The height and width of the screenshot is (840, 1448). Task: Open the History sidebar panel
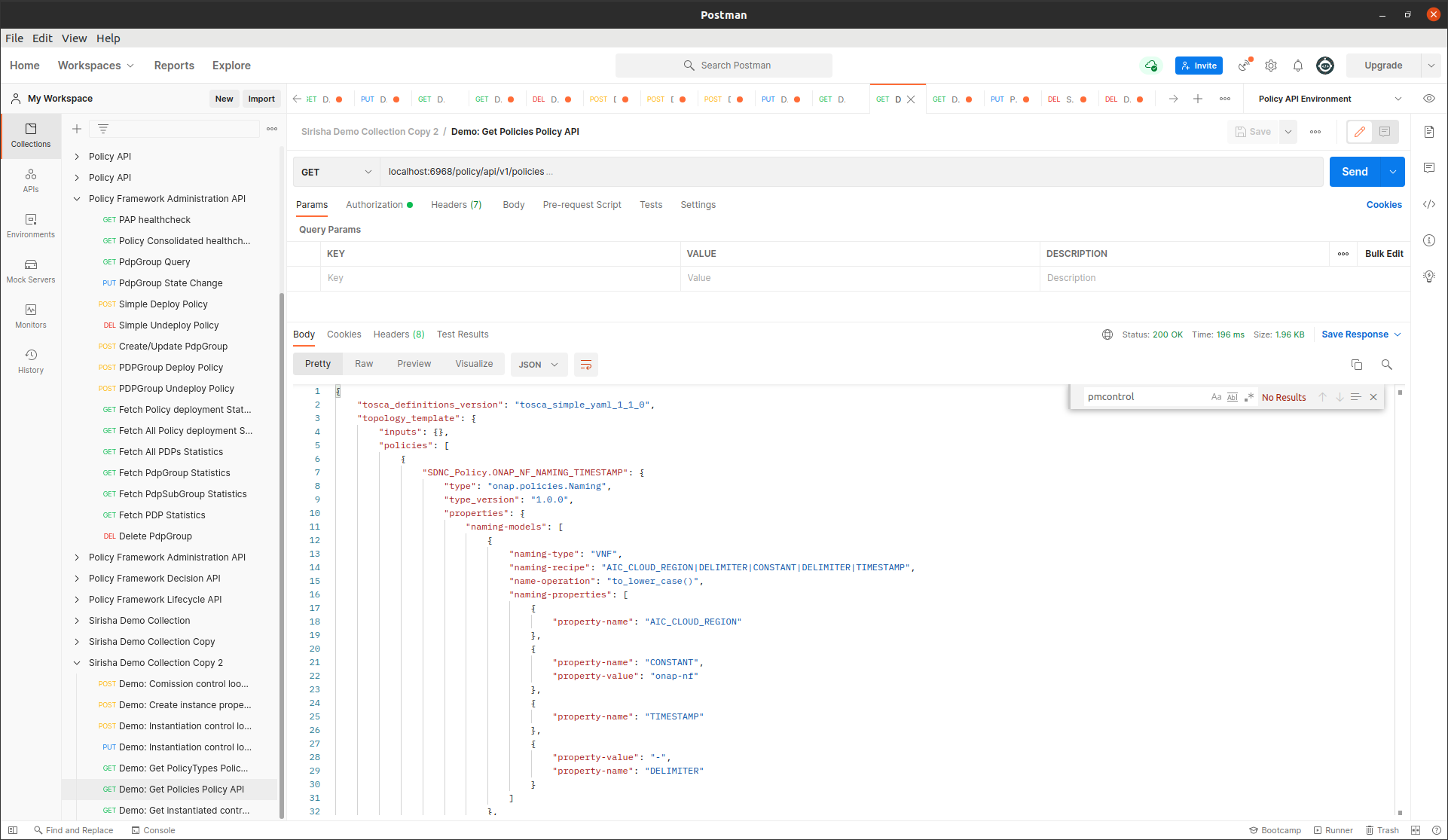tap(31, 362)
